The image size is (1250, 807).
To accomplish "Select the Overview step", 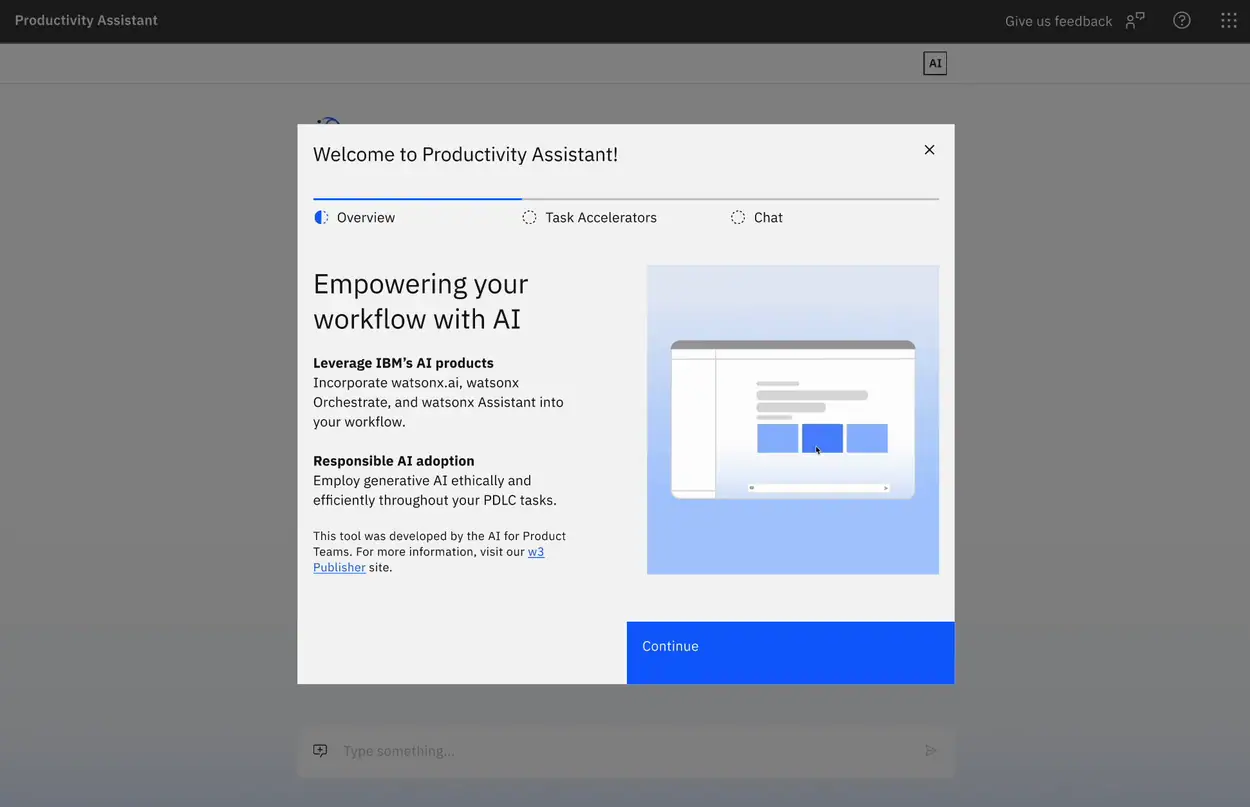I will coord(417,217).
